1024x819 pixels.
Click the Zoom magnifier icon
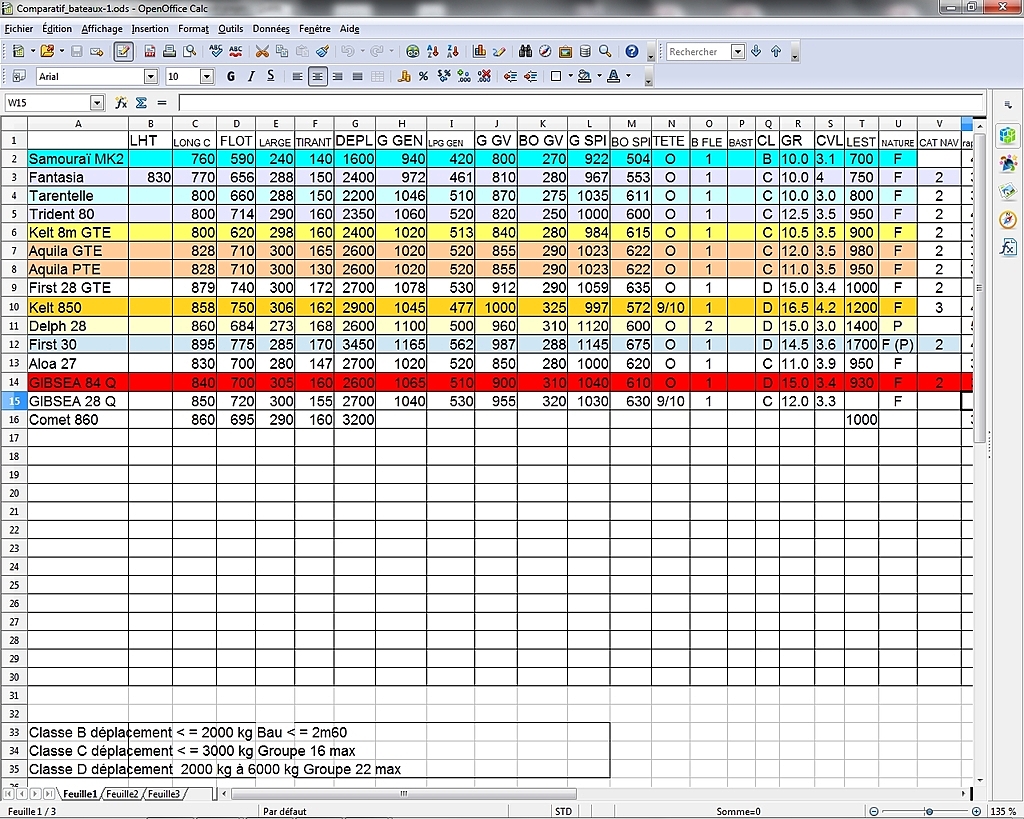click(x=605, y=51)
